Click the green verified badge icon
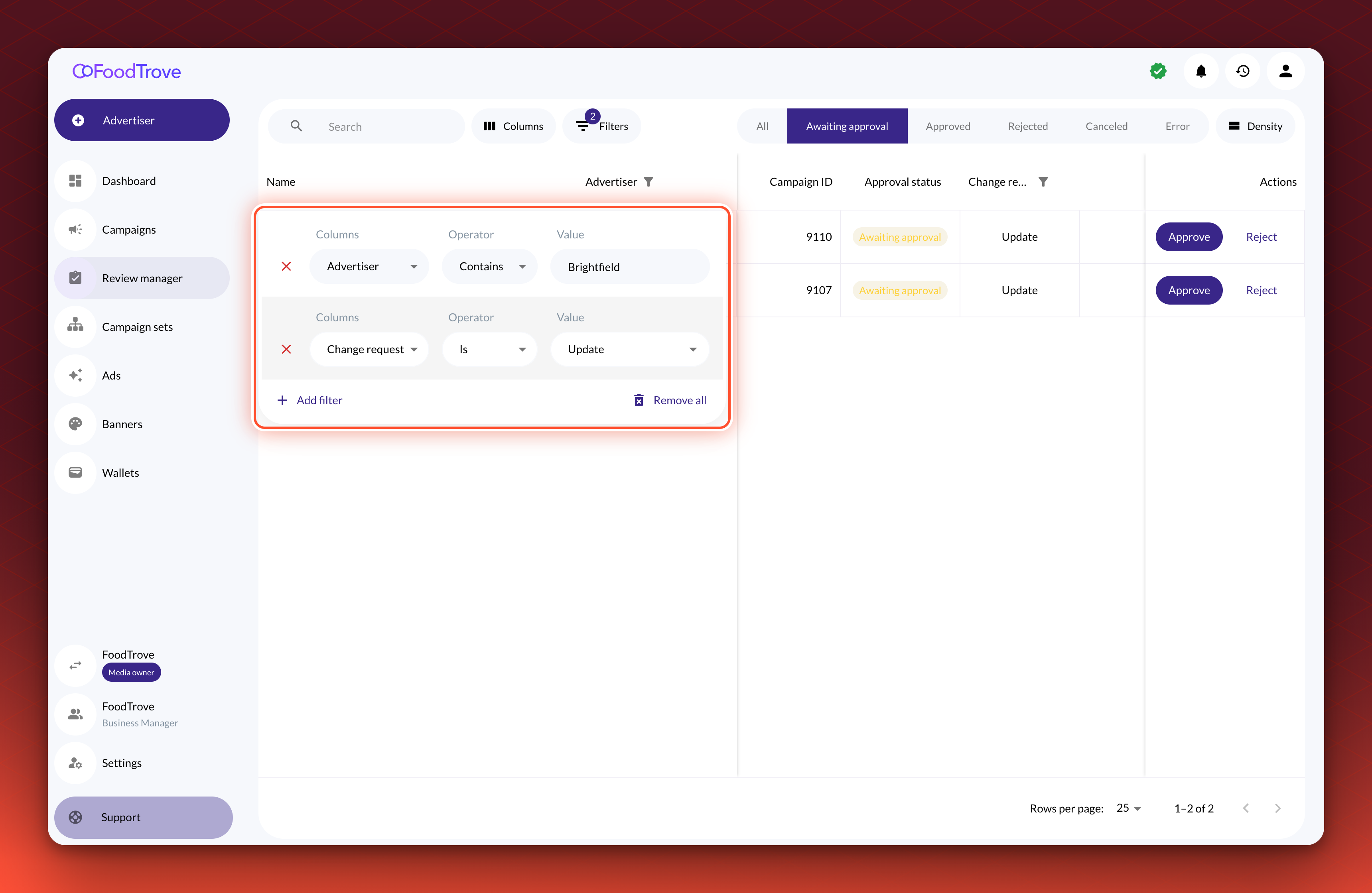The height and width of the screenshot is (893, 1372). click(x=1158, y=71)
